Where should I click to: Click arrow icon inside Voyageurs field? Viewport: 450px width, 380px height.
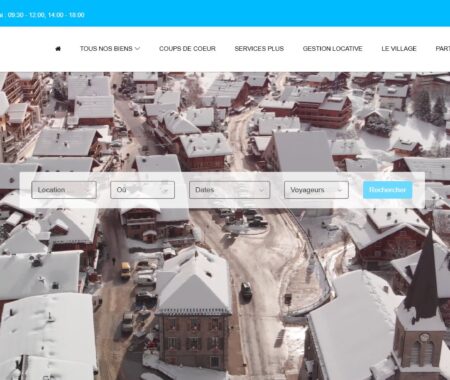click(340, 190)
